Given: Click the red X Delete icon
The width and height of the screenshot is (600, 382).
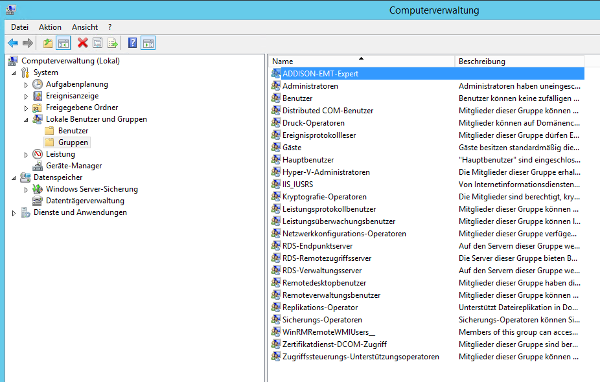Looking at the screenshot, I should pyautogui.click(x=82, y=43).
